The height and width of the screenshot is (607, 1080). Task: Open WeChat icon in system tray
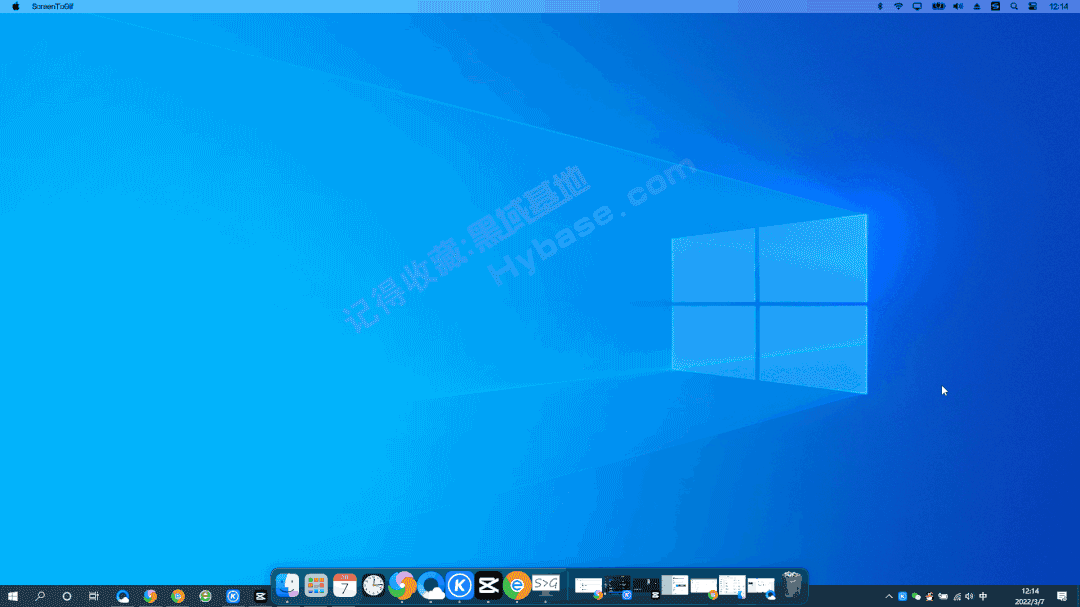pyautogui.click(x=916, y=597)
